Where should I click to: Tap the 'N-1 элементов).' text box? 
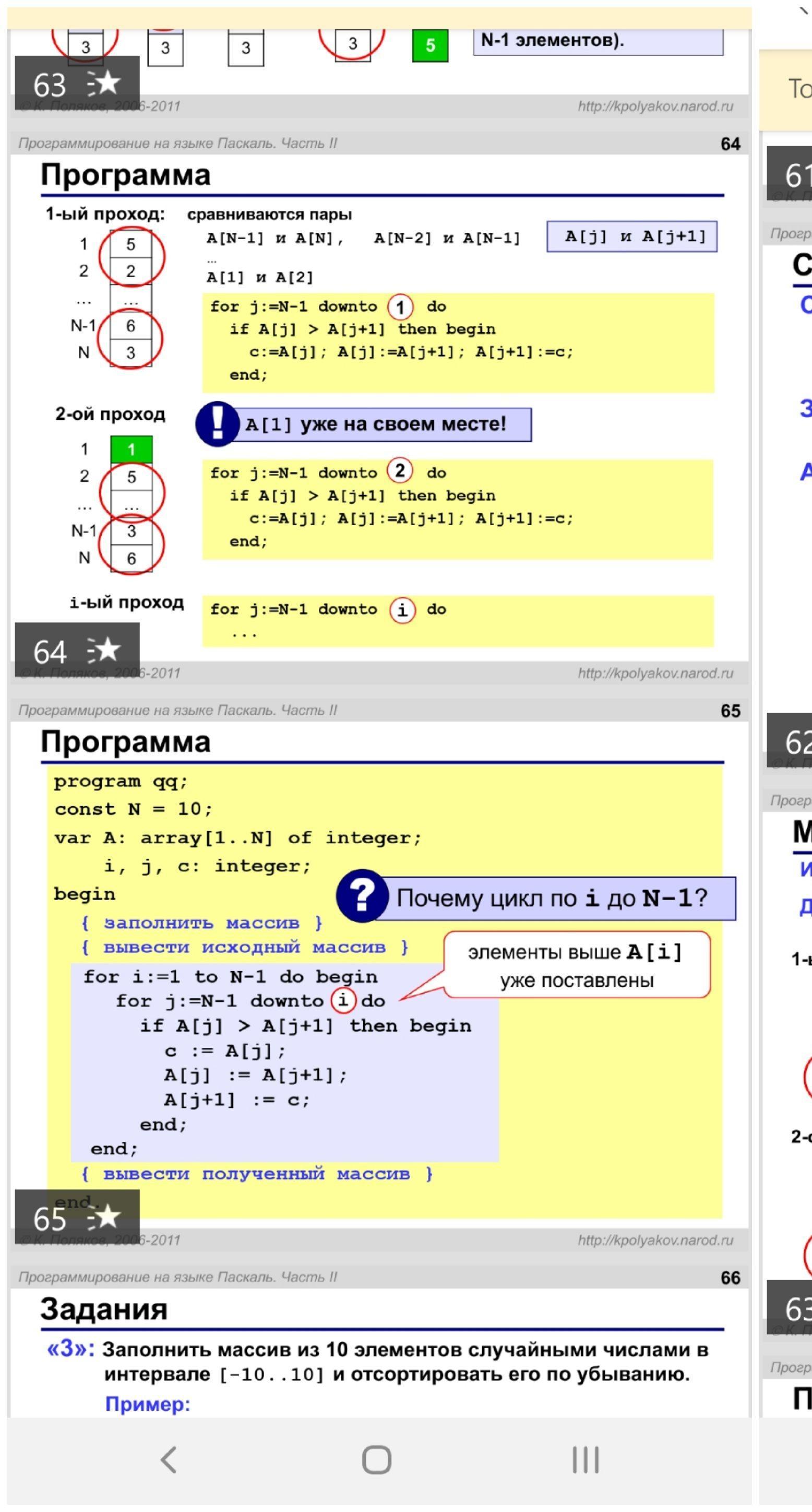click(x=599, y=41)
